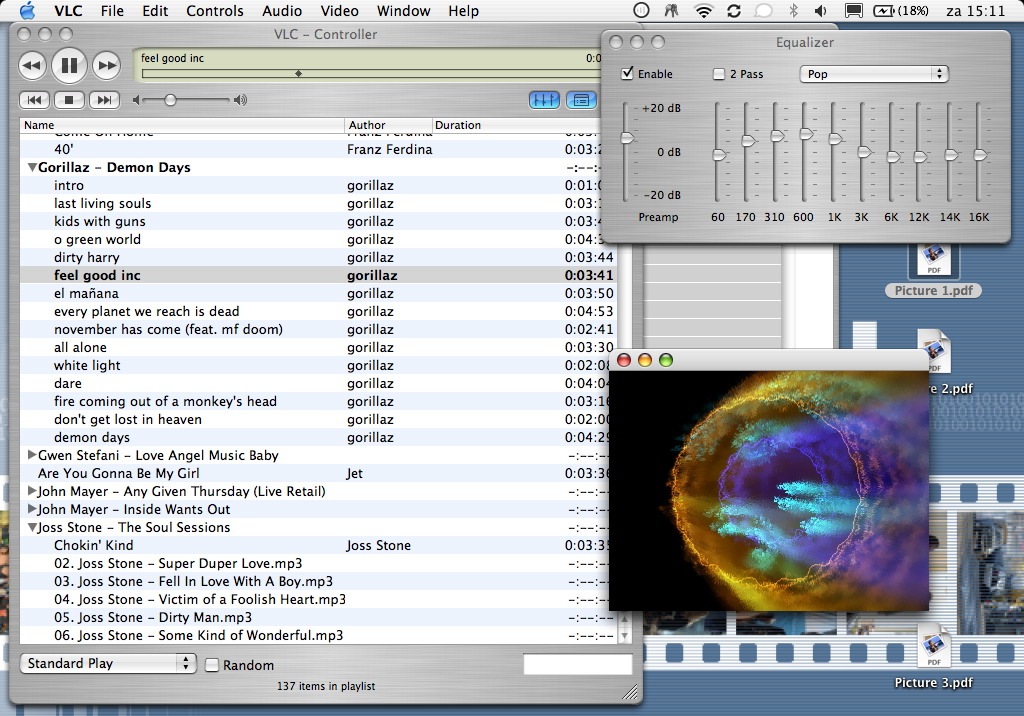
Task: Open the Help menu
Action: click(464, 10)
